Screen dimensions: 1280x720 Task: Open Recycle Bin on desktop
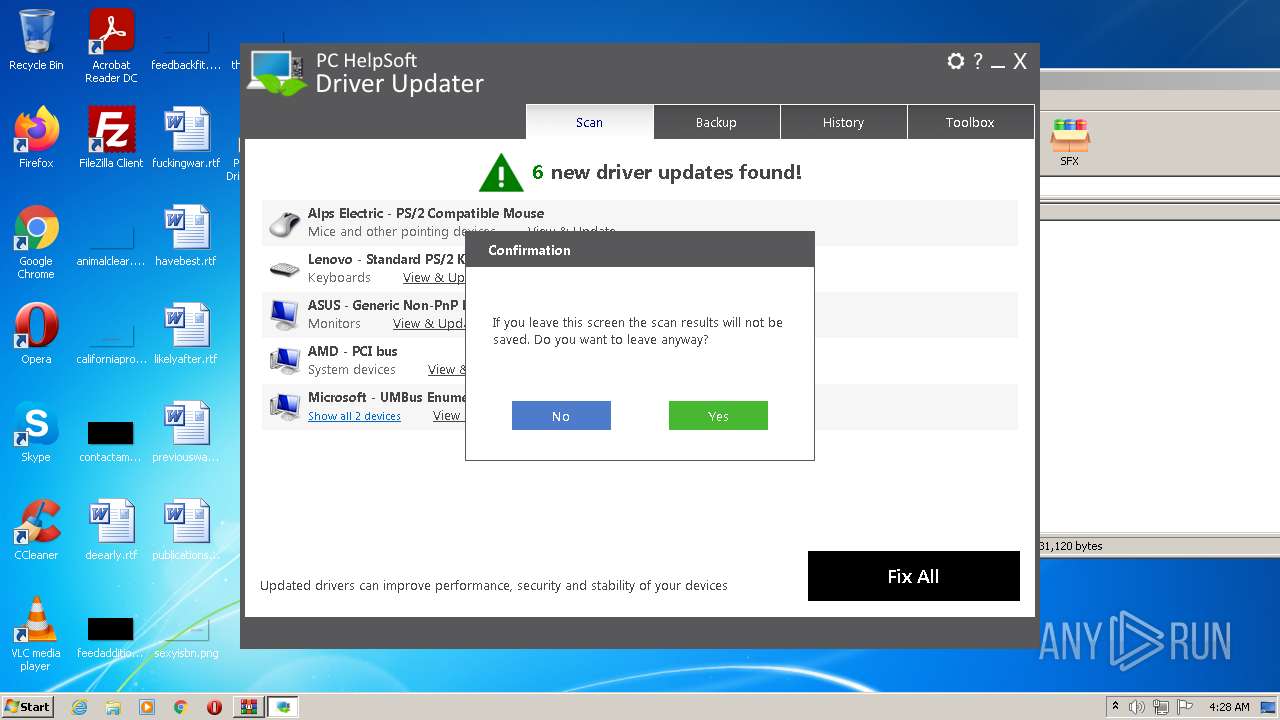[36, 40]
